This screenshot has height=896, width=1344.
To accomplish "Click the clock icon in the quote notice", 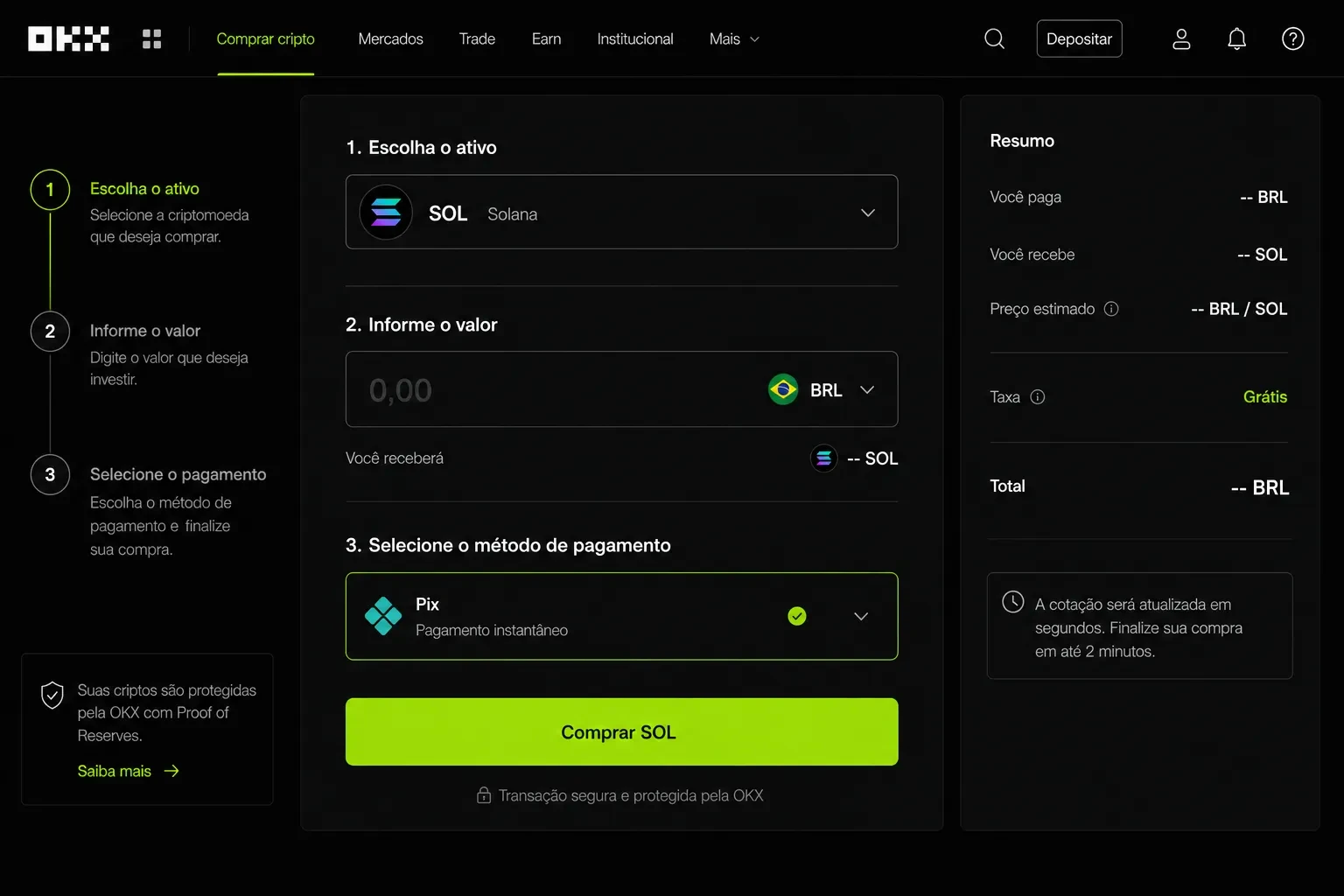I will (1013, 602).
